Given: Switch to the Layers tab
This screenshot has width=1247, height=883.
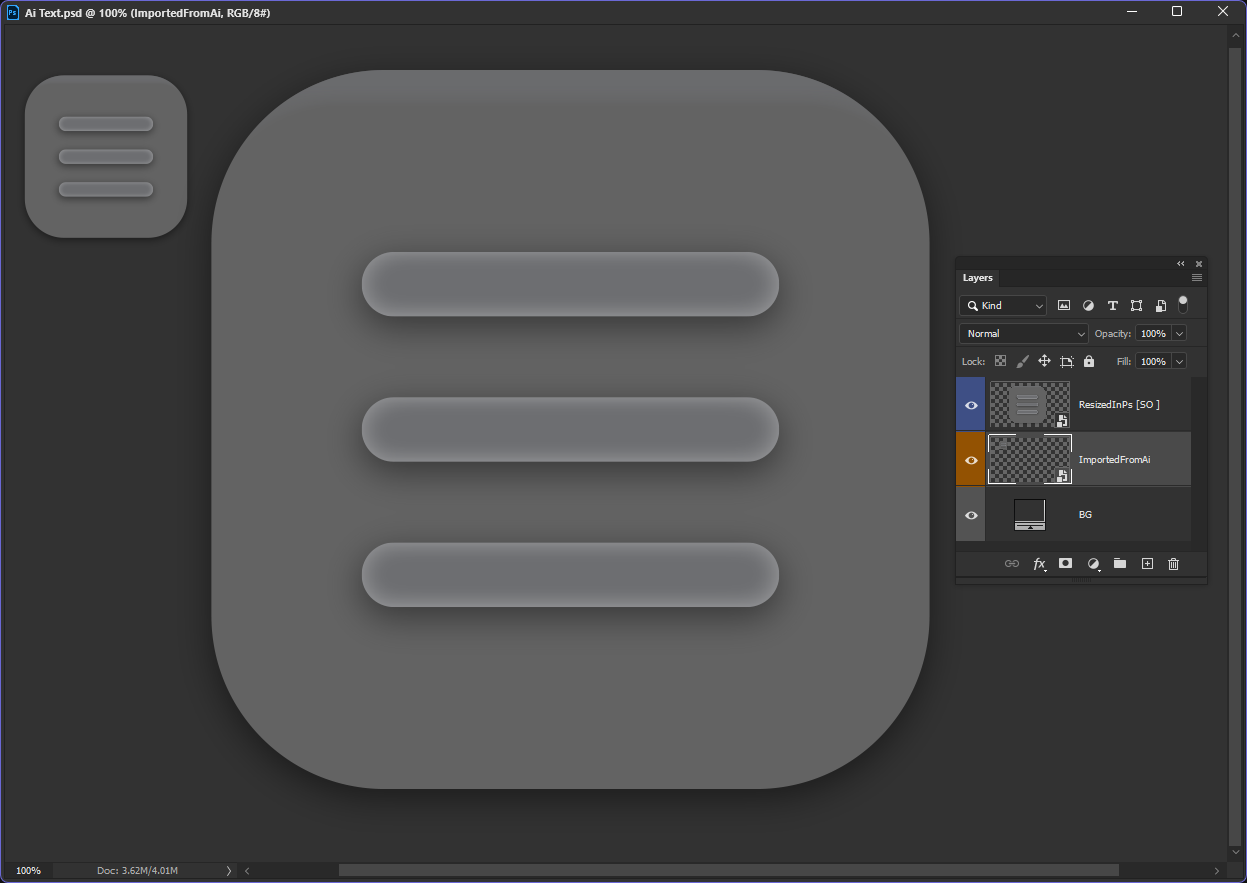Looking at the screenshot, I should (977, 277).
